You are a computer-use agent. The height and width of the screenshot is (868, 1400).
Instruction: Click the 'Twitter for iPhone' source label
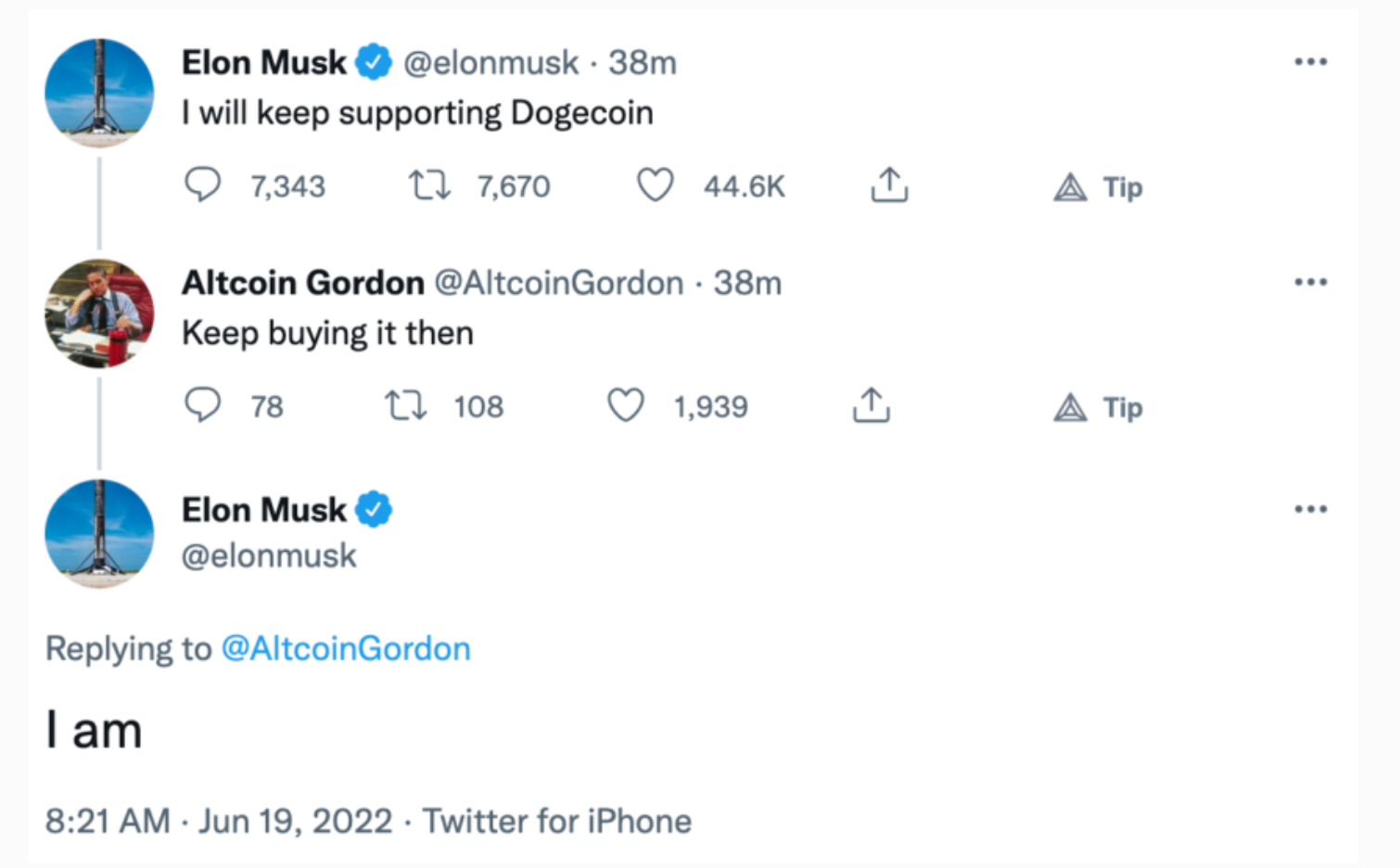tap(557, 821)
